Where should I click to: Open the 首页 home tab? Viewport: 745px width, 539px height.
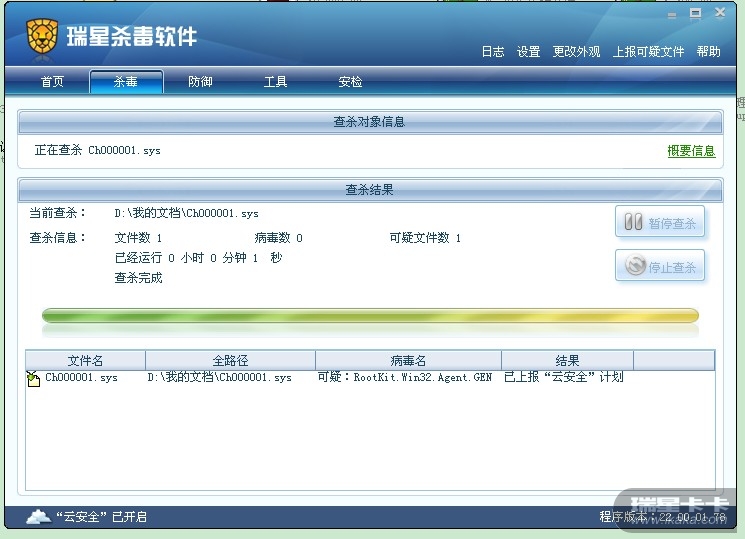[52, 82]
